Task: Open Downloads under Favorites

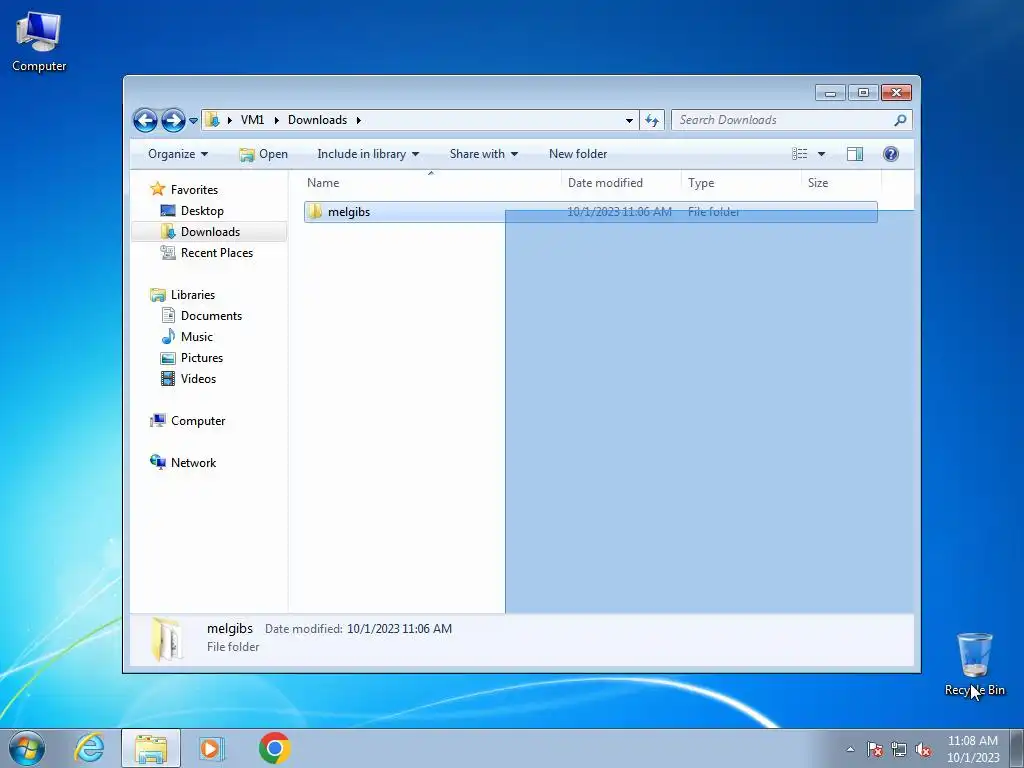Action: tap(210, 232)
